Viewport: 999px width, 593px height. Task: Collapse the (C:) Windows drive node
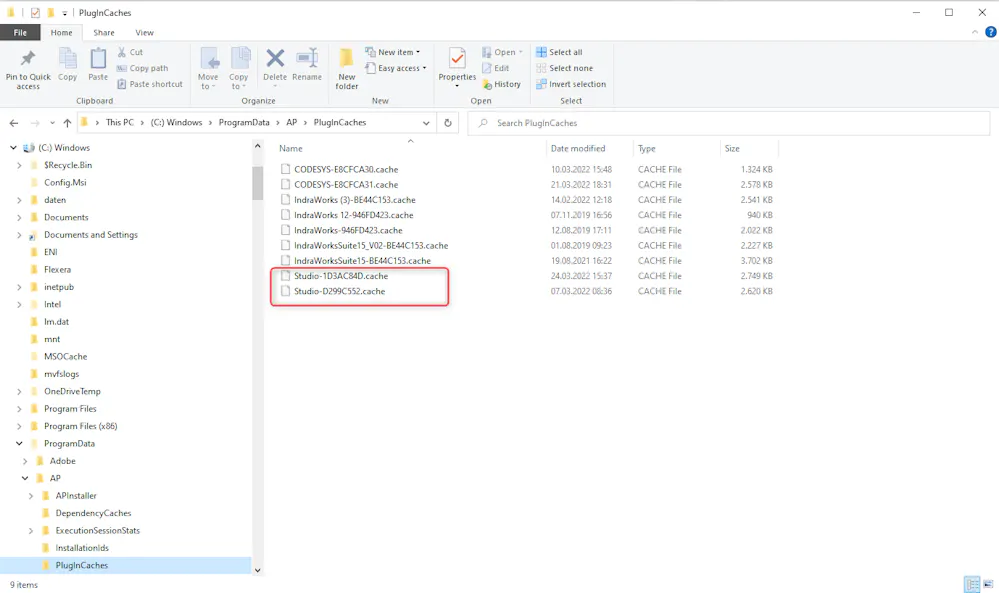pos(13,148)
